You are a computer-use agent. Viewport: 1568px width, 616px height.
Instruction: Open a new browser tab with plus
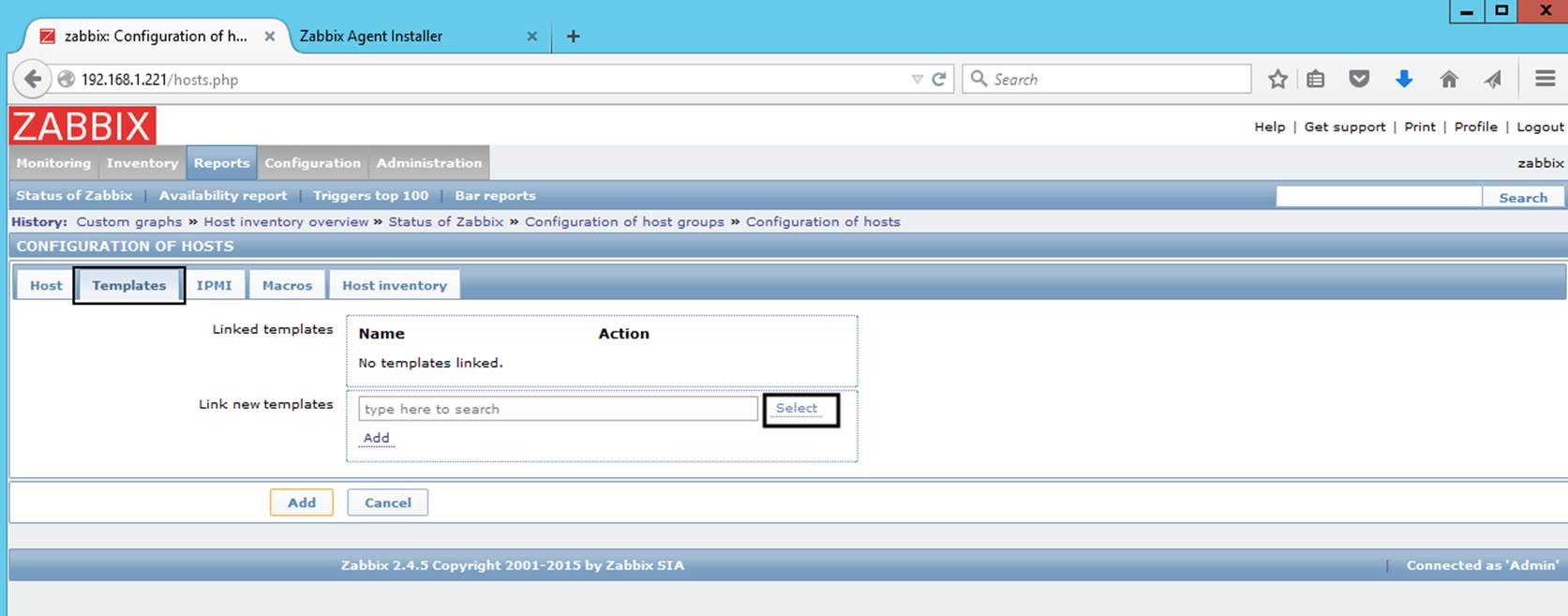[x=574, y=37]
